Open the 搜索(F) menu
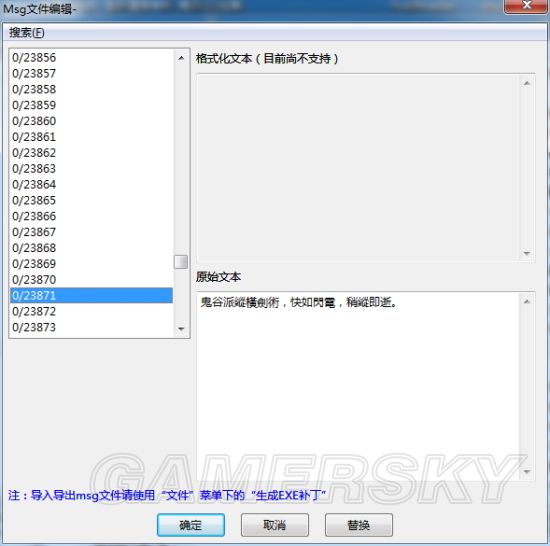The image size is (550, 546). [27, 33]
